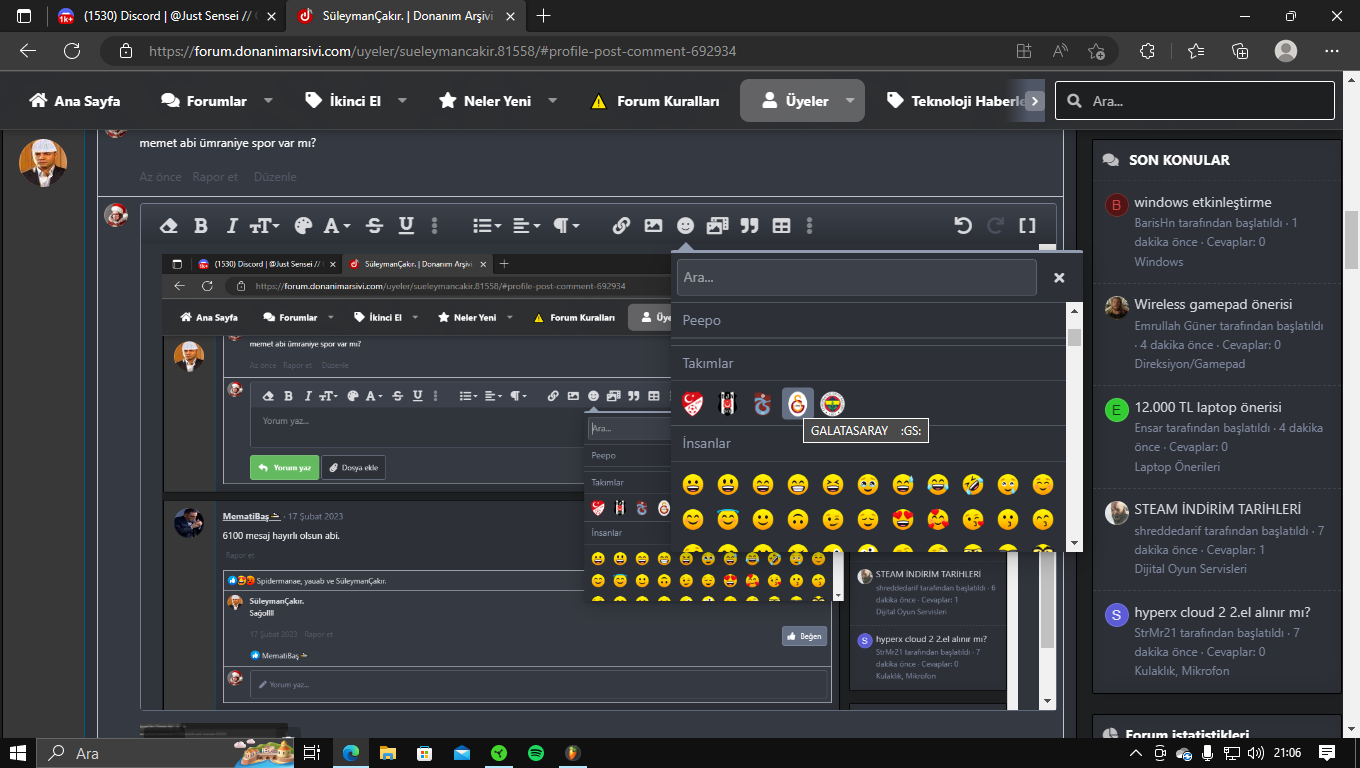The width and height of the screenshot is (1360, 768).
Task: Open File Explorer from the taskbar
Action: pyautogui.click(x=387, y=753)
